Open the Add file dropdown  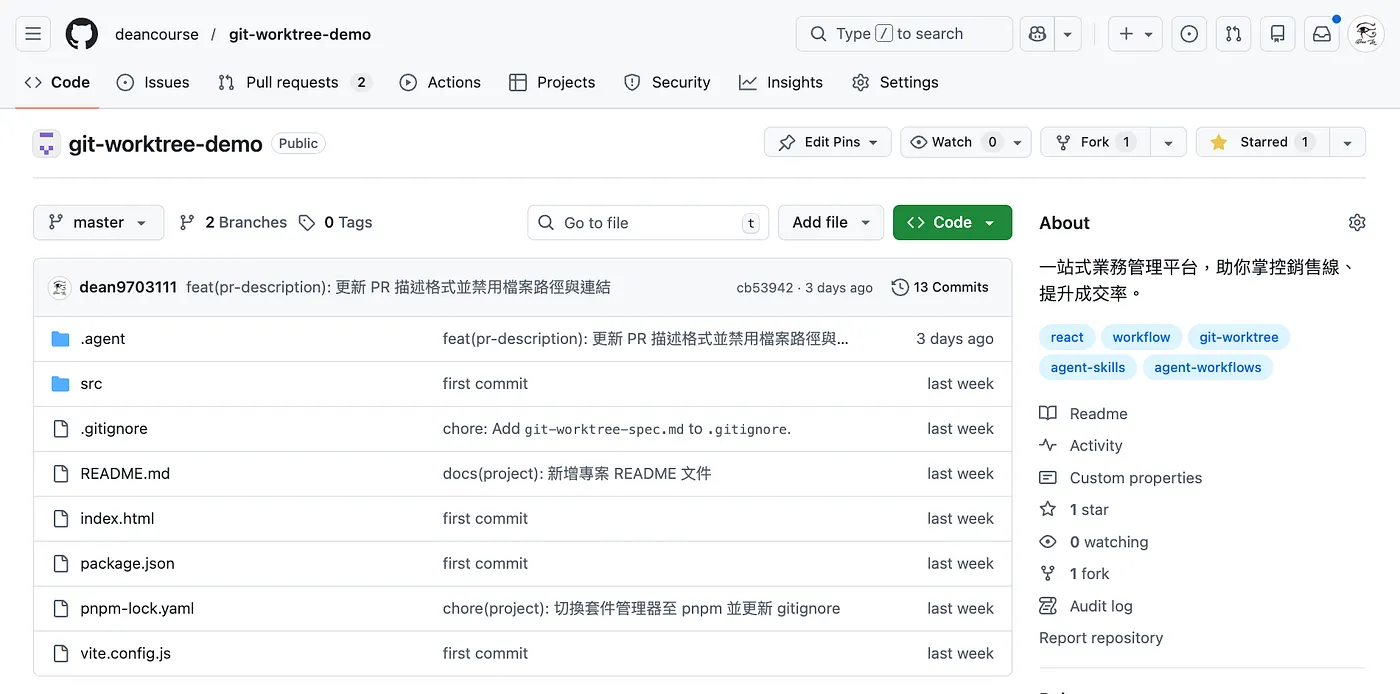tap(831, 222)
